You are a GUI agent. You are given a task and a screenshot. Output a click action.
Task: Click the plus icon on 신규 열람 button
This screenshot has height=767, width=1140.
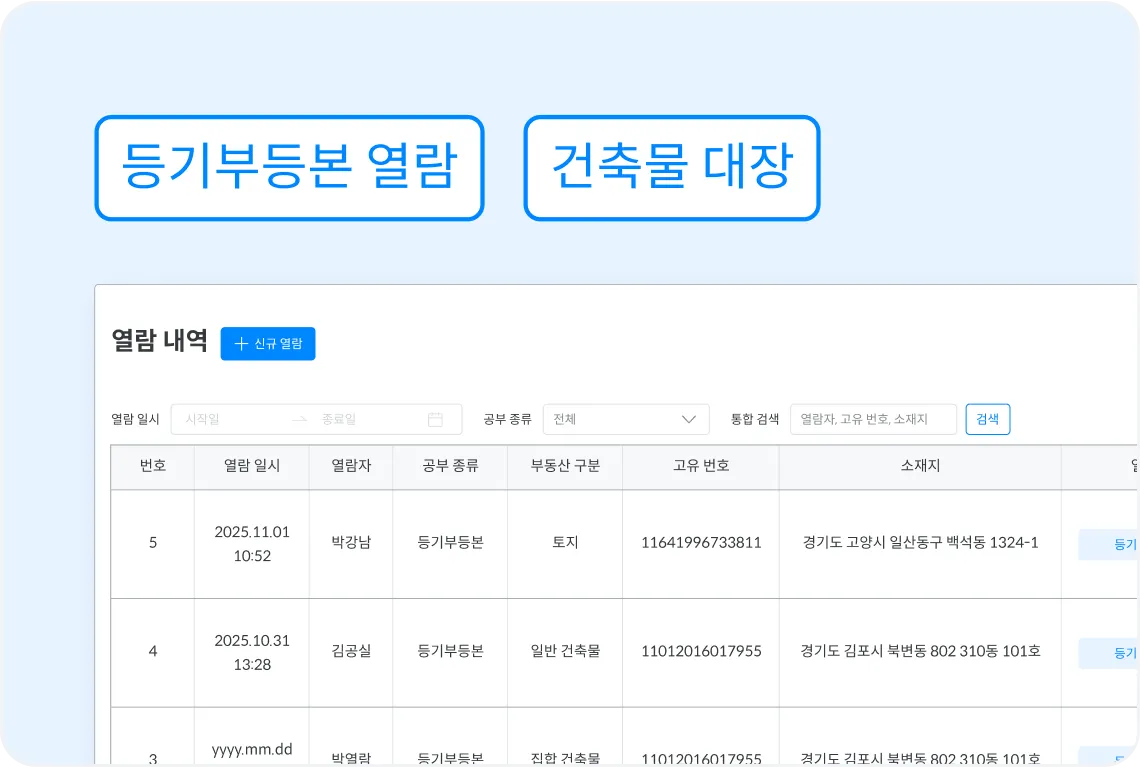(239, 343)
